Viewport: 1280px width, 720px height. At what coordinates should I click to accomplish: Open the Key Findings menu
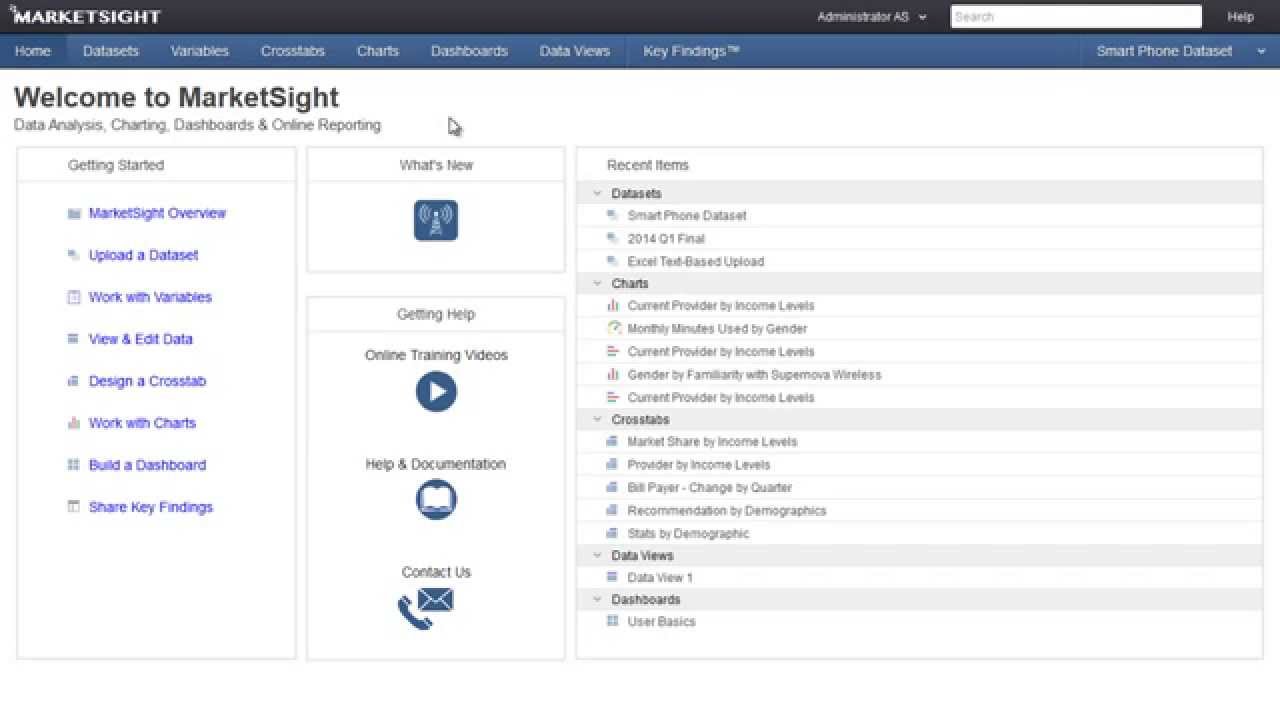[692, 51]
